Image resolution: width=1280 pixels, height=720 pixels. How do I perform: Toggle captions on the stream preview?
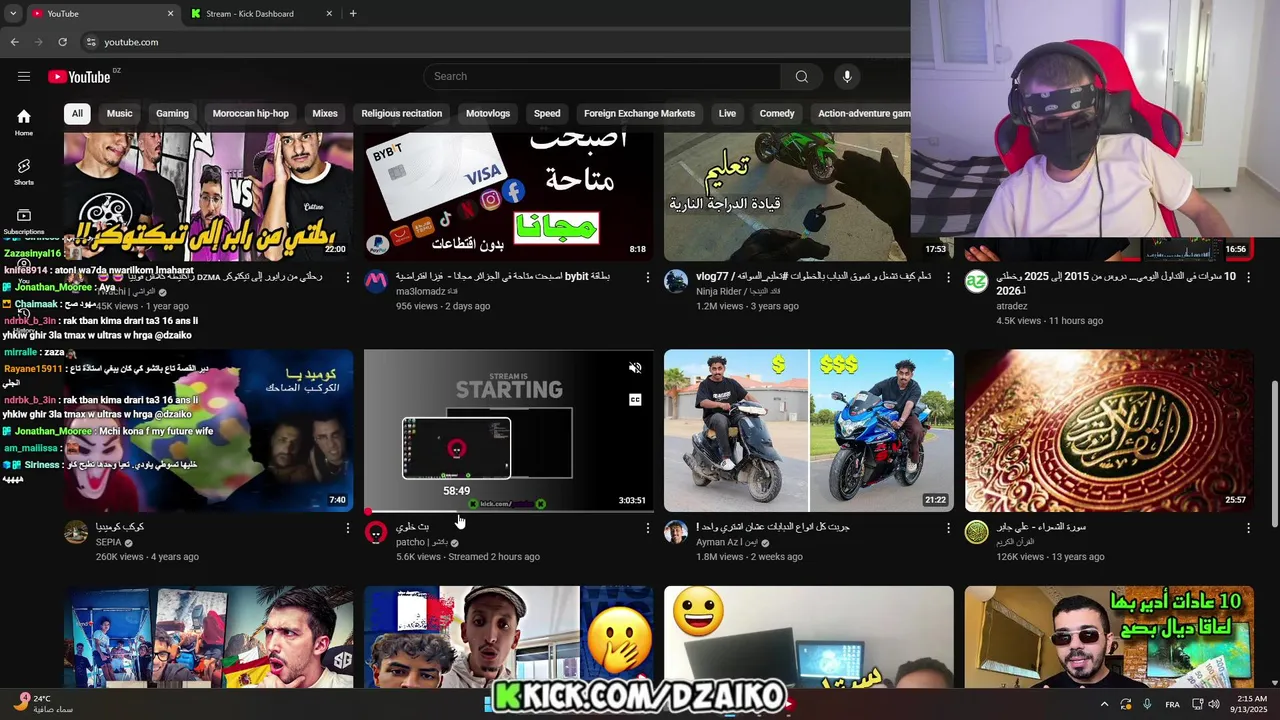(634, 400)
